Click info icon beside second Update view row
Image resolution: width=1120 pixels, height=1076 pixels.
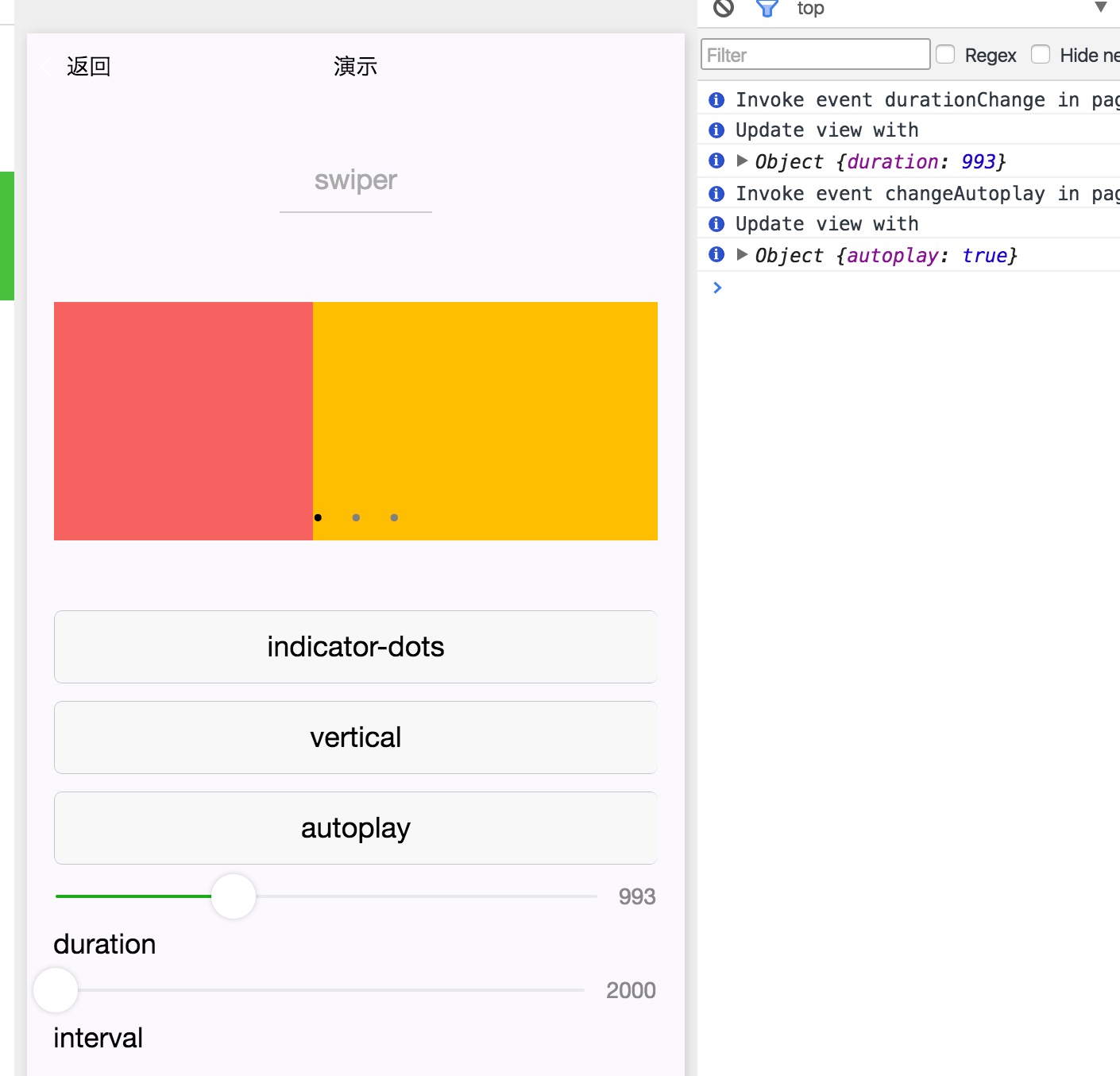point(716,223)
